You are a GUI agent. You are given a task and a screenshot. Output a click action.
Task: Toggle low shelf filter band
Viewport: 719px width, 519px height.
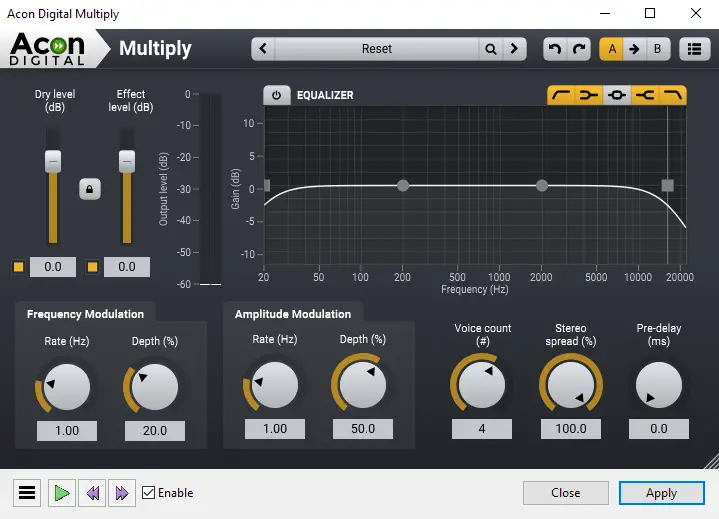pyautogui.click(x=589, y=95)
